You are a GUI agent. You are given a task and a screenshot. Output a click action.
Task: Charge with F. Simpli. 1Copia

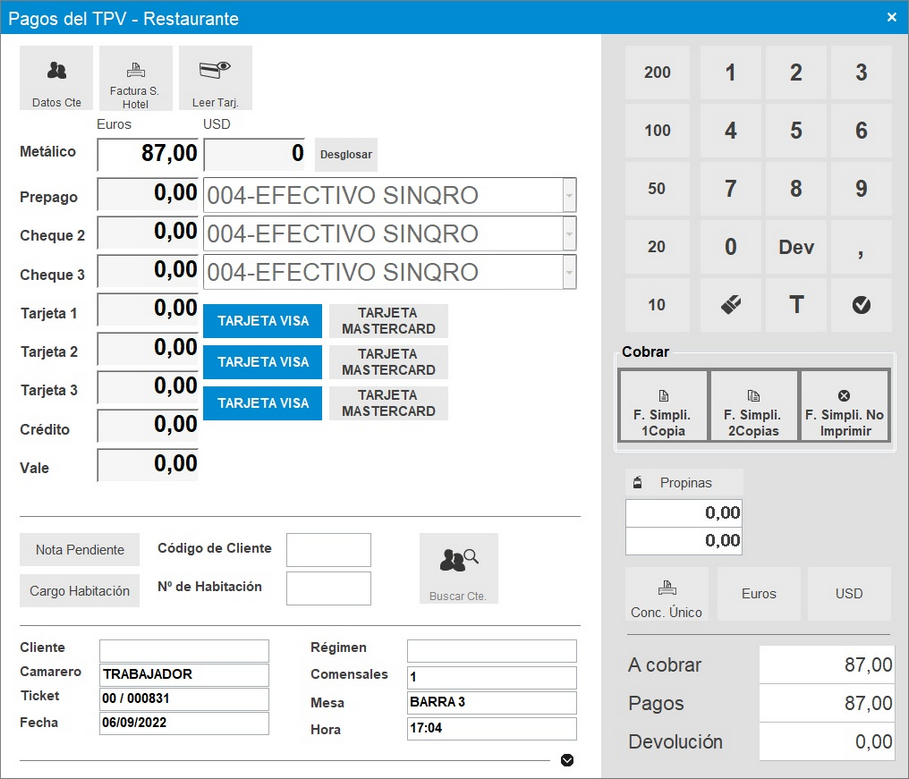(663, 405)
